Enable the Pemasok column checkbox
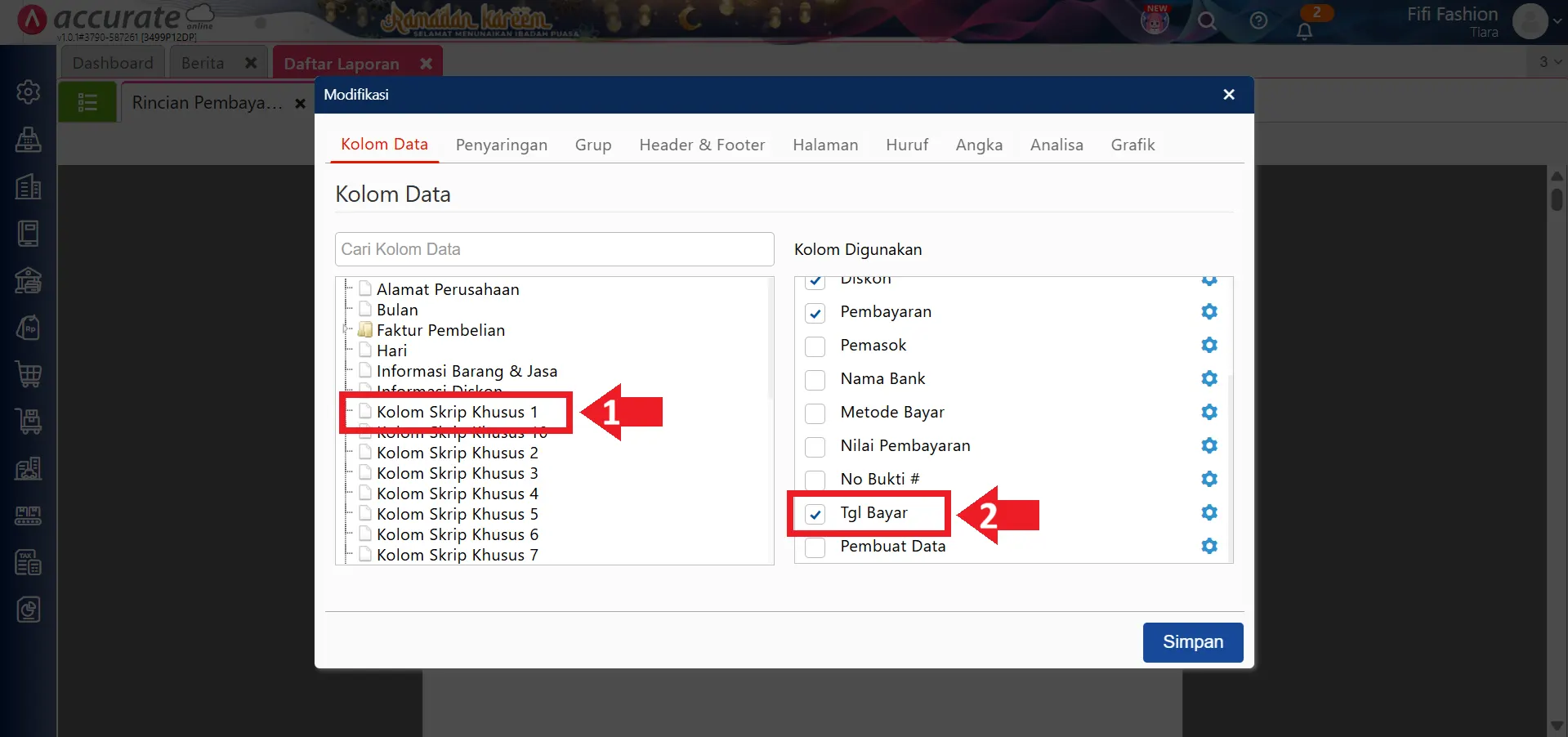Viewport: 1568px width, 737px height. [x=815, y=346]
